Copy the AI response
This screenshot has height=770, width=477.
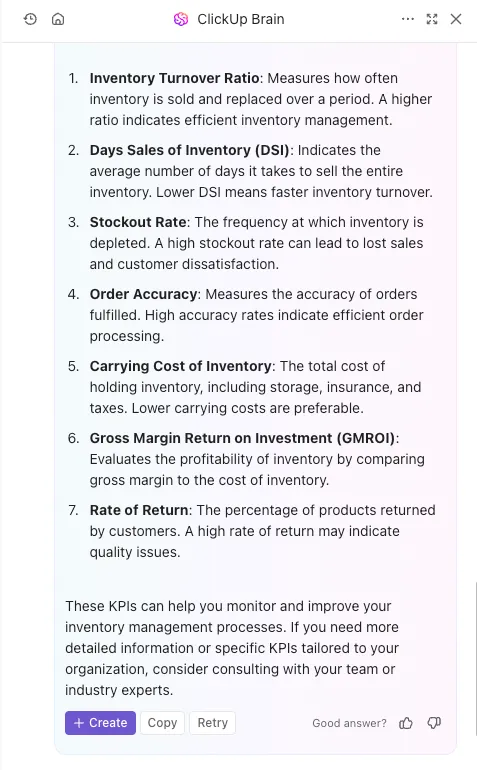point(162,723)
